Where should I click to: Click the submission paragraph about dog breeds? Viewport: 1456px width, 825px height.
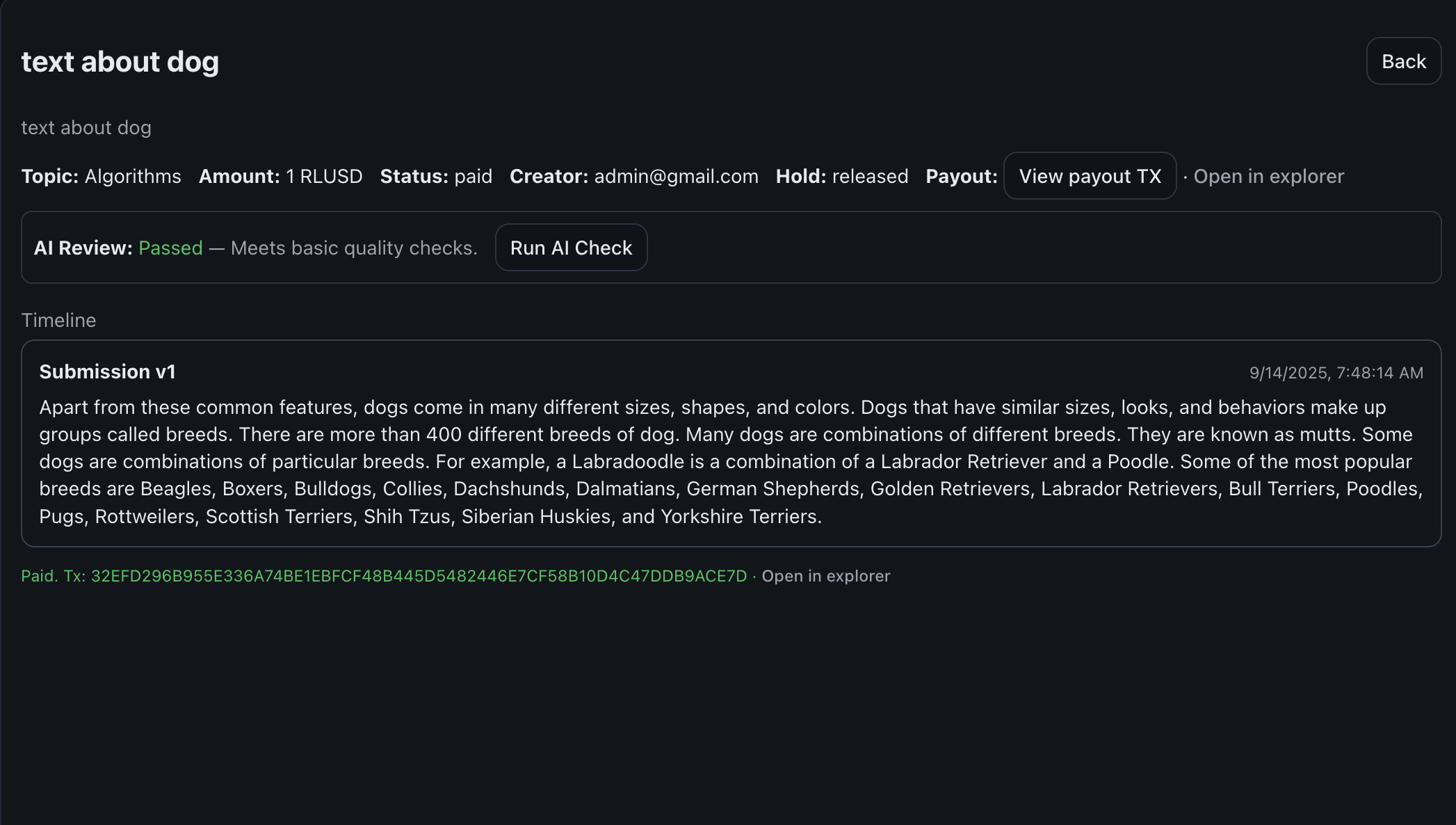730,461
